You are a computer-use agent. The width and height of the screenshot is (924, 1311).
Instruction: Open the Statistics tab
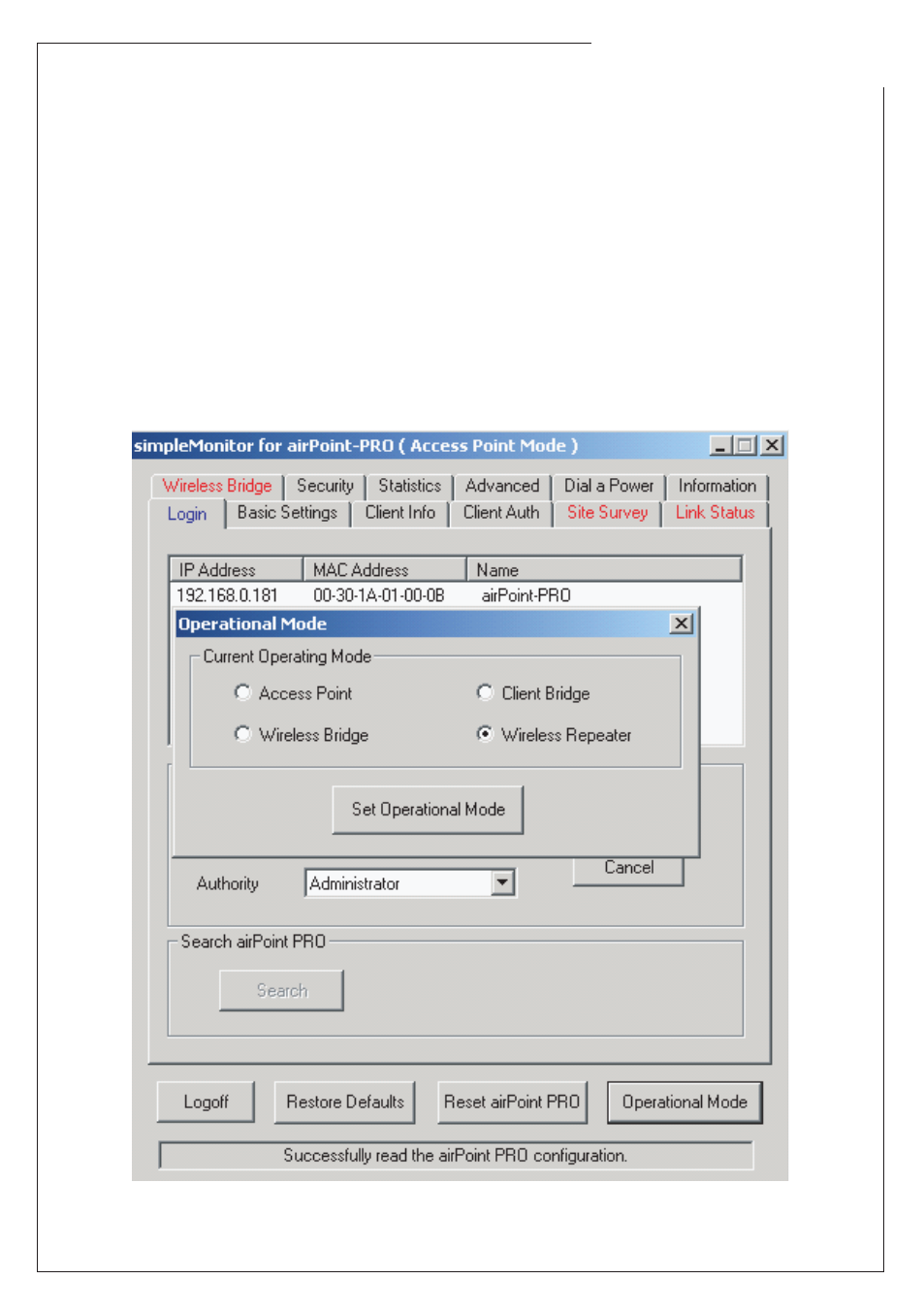tap(409, 486)
